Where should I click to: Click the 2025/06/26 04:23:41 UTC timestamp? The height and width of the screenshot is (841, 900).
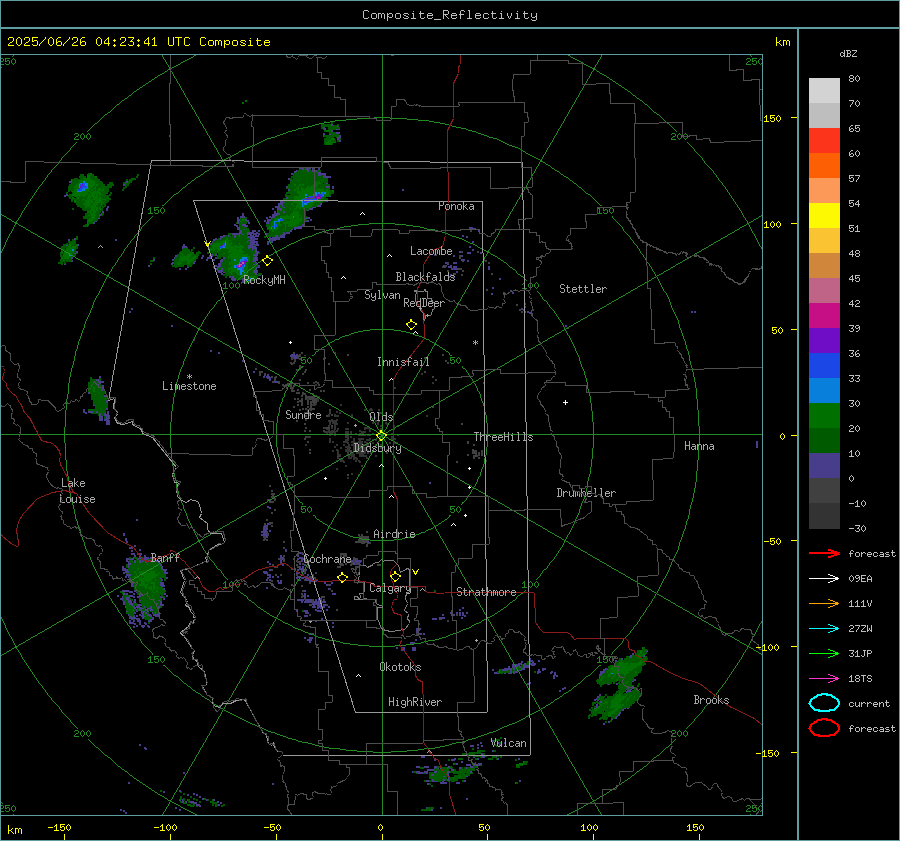pyautogui.click(x=98, y=42)
